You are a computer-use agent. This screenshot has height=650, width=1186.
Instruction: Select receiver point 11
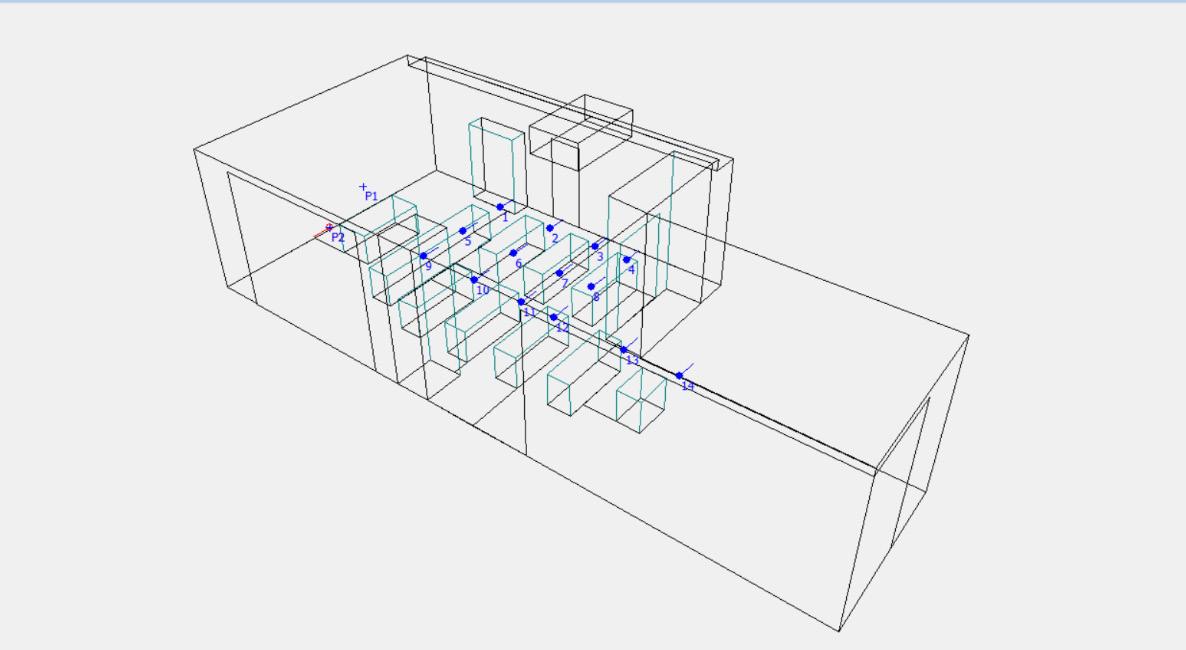coord(521,301)
